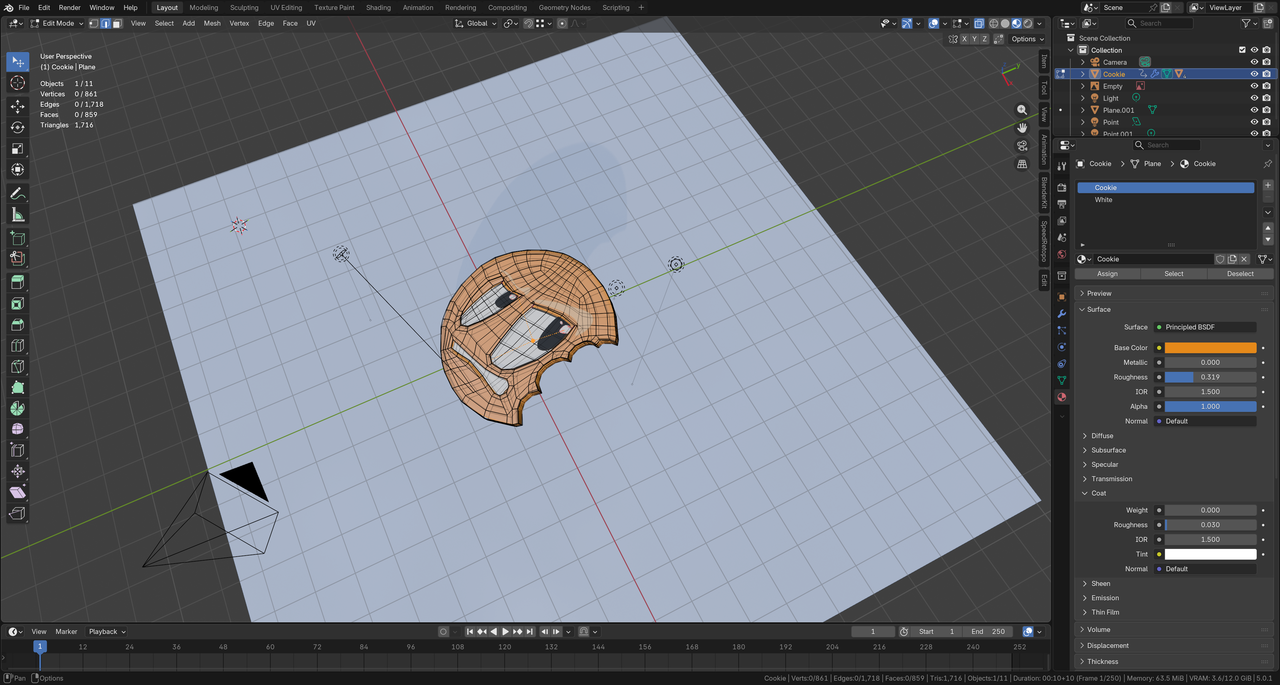Click the viewport zoom magnifier icon

(1022, 110)
